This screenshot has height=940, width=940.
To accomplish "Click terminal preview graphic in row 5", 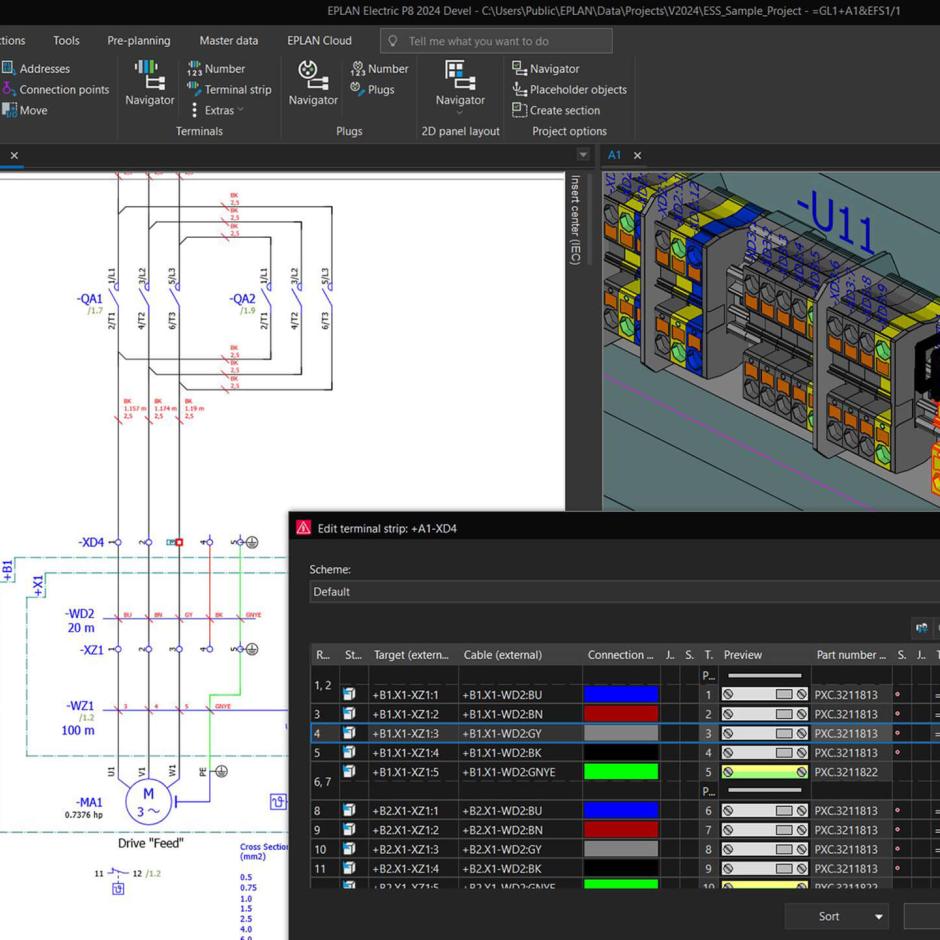I will 764,771.
